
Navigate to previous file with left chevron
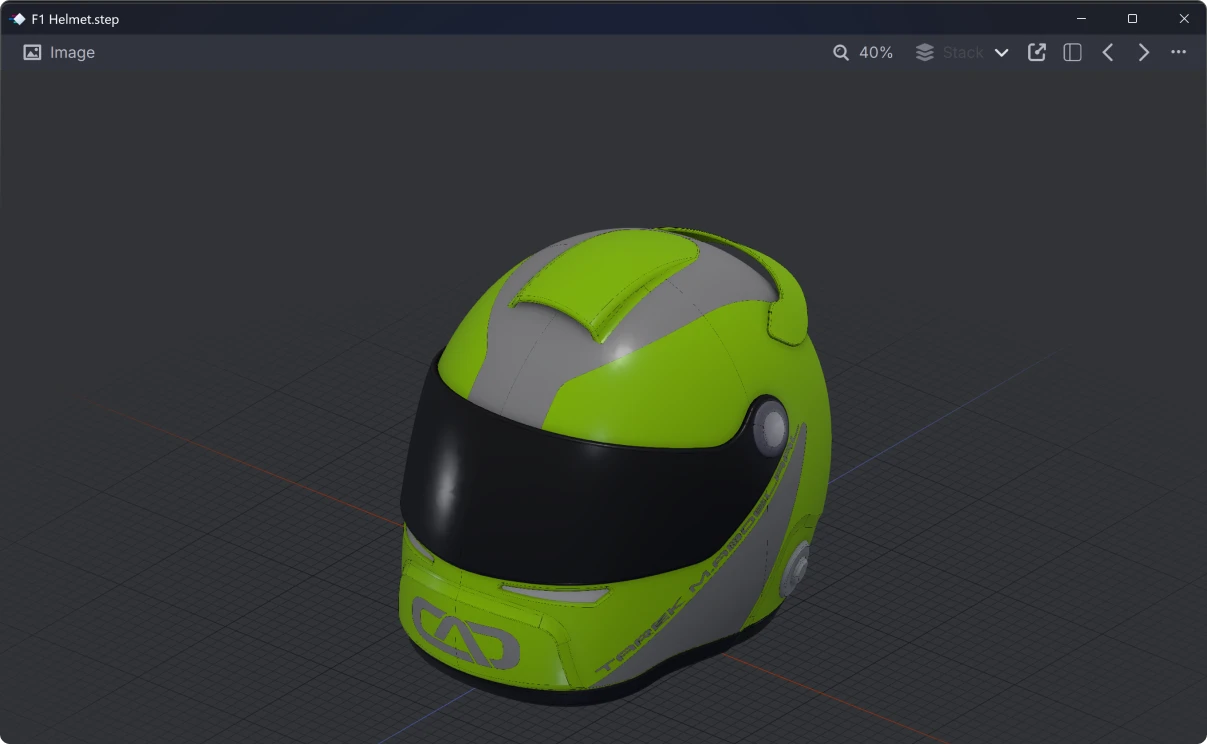tap(1107, 52)
